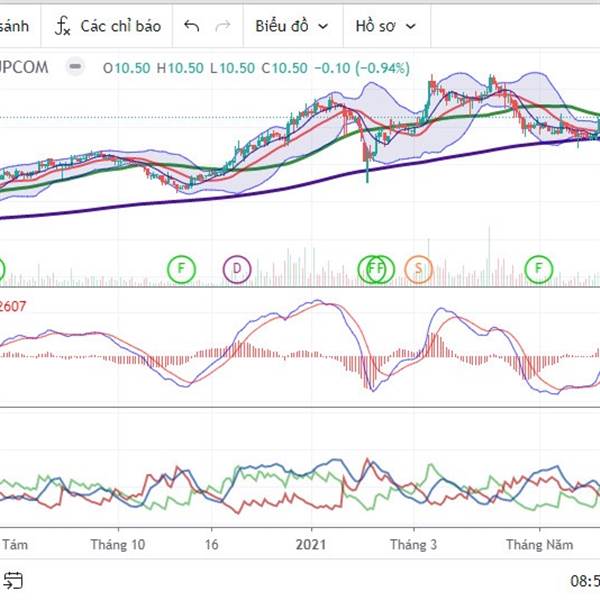This screenshot has height=600, width=600.
Task: Click the high value H10.50 in legend
Action: tap(180, 68)
